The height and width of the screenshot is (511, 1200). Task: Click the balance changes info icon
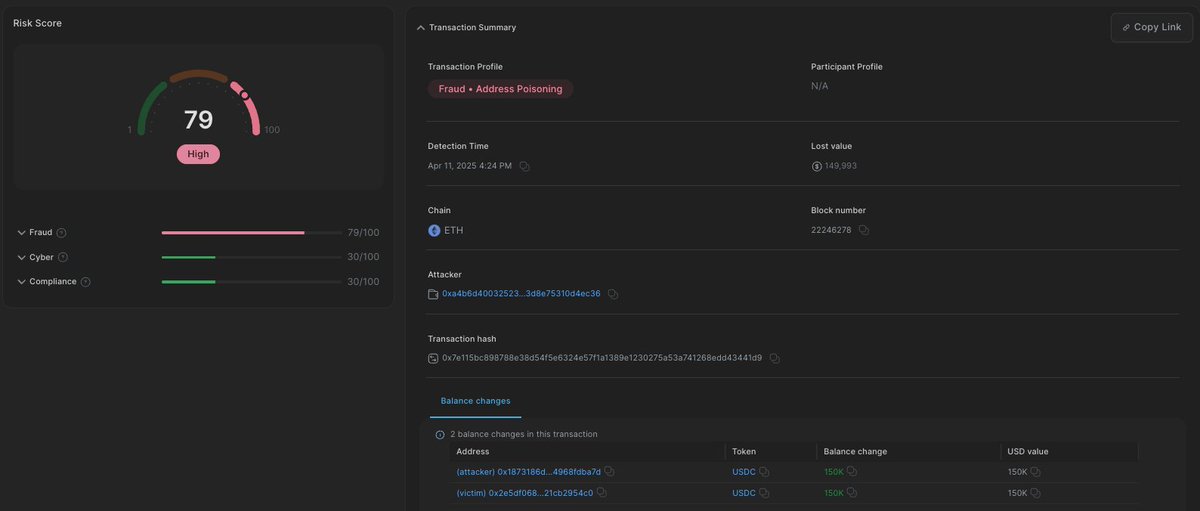coord(440,435)
